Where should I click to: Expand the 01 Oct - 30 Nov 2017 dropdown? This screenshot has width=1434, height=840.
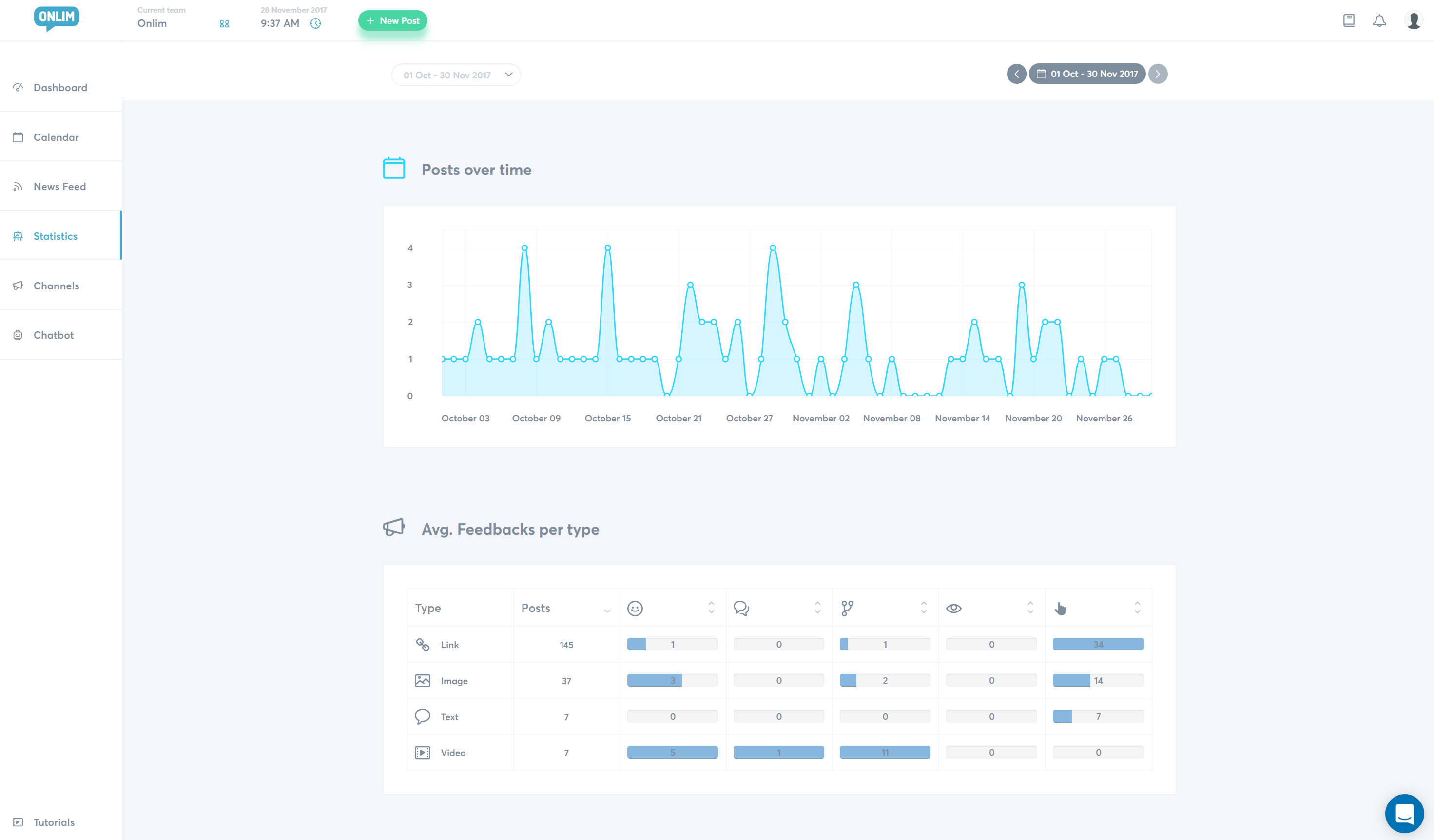click(x=456, y=75)
